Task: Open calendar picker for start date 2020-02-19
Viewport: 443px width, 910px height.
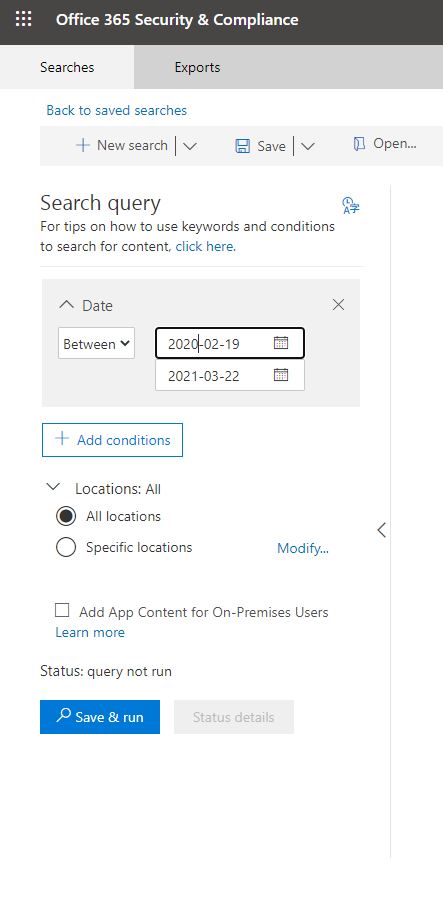Action: point(281,343)
